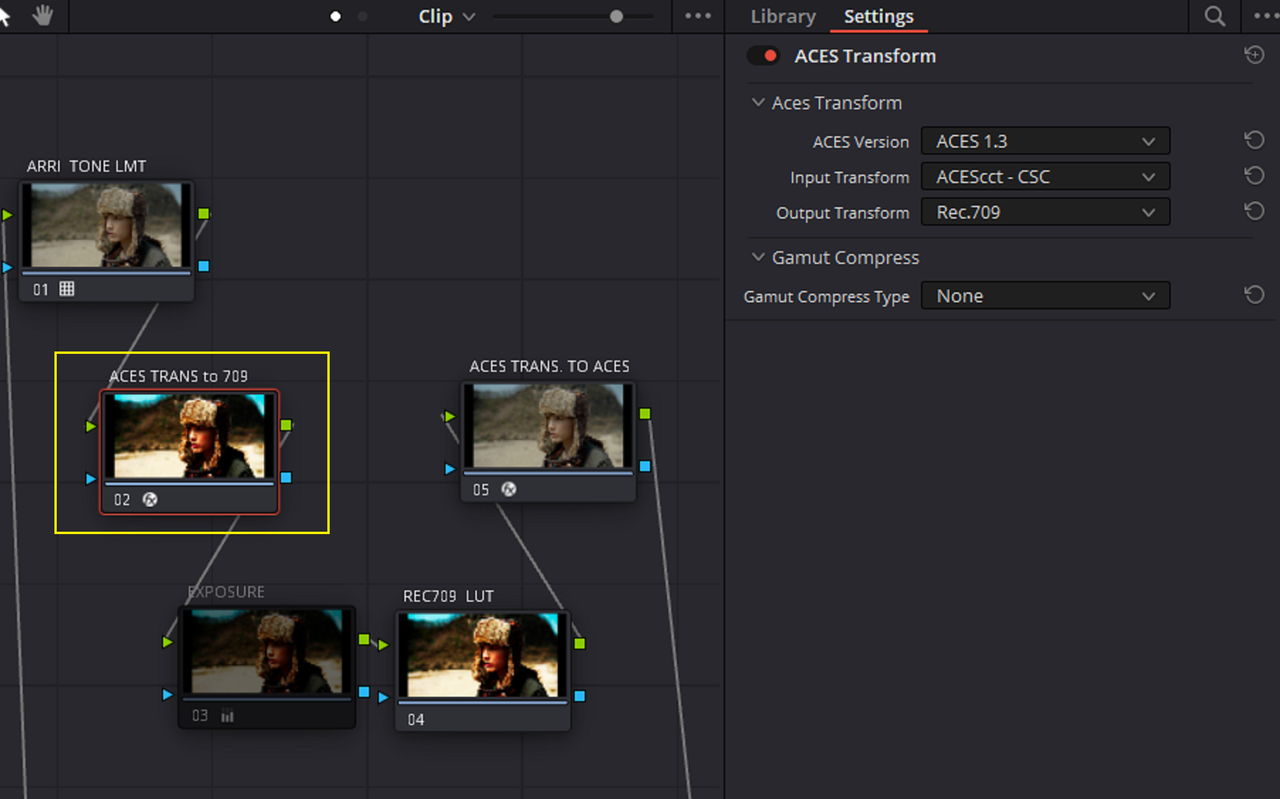Click green RGB input of node 04

pyautogui.click(x=384, y=645)
